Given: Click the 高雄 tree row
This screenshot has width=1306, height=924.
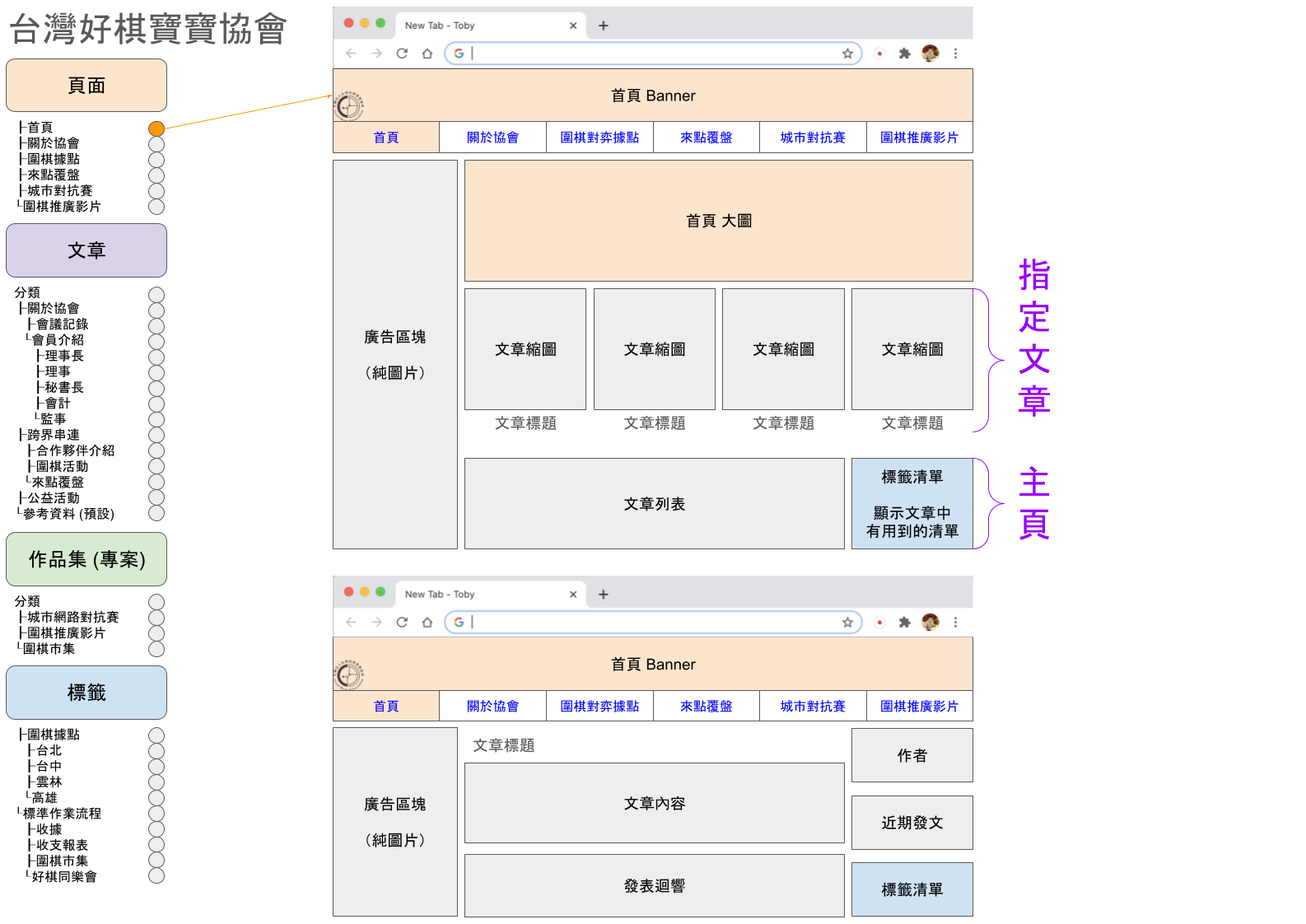Looking at the screenshot, I should click(42, 798).
